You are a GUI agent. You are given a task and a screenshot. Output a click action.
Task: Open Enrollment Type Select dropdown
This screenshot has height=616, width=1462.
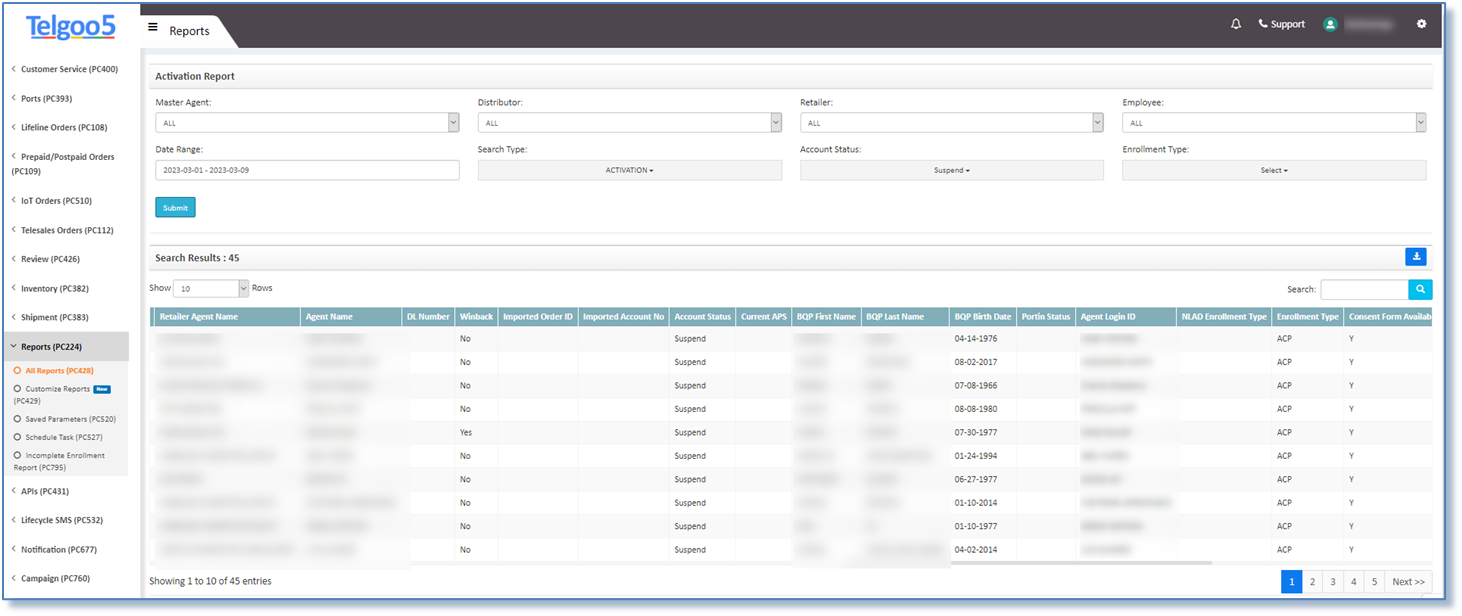pyautogui.click(x=1274, y=170)
